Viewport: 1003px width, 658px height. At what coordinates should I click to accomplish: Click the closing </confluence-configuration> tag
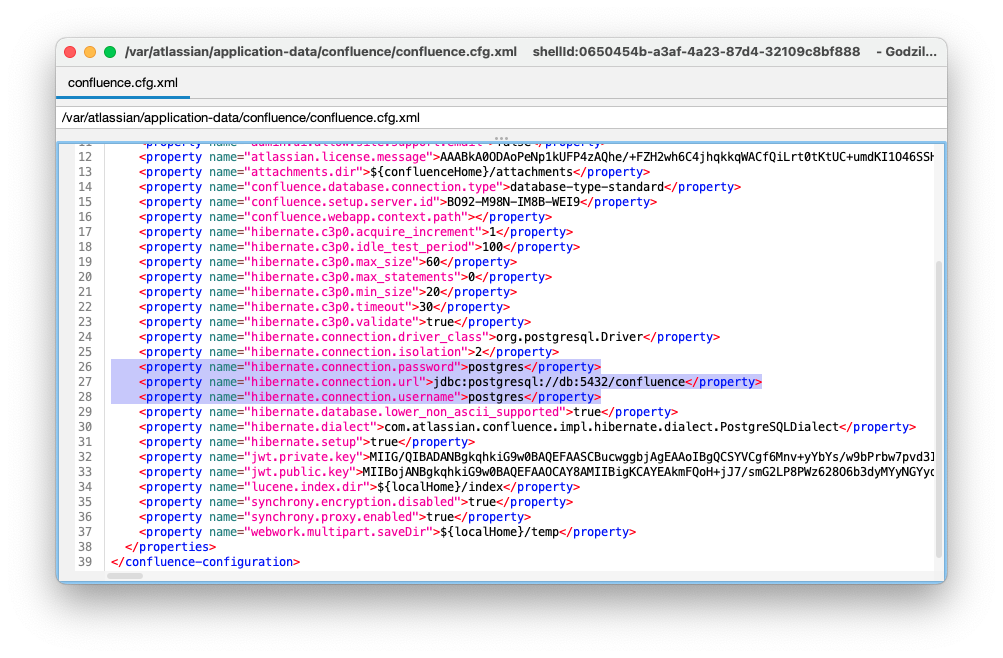205,562
